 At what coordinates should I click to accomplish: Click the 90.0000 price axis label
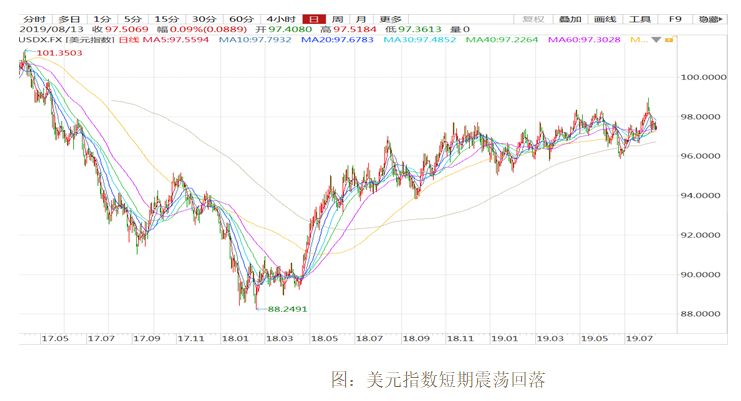coord(700,274)
